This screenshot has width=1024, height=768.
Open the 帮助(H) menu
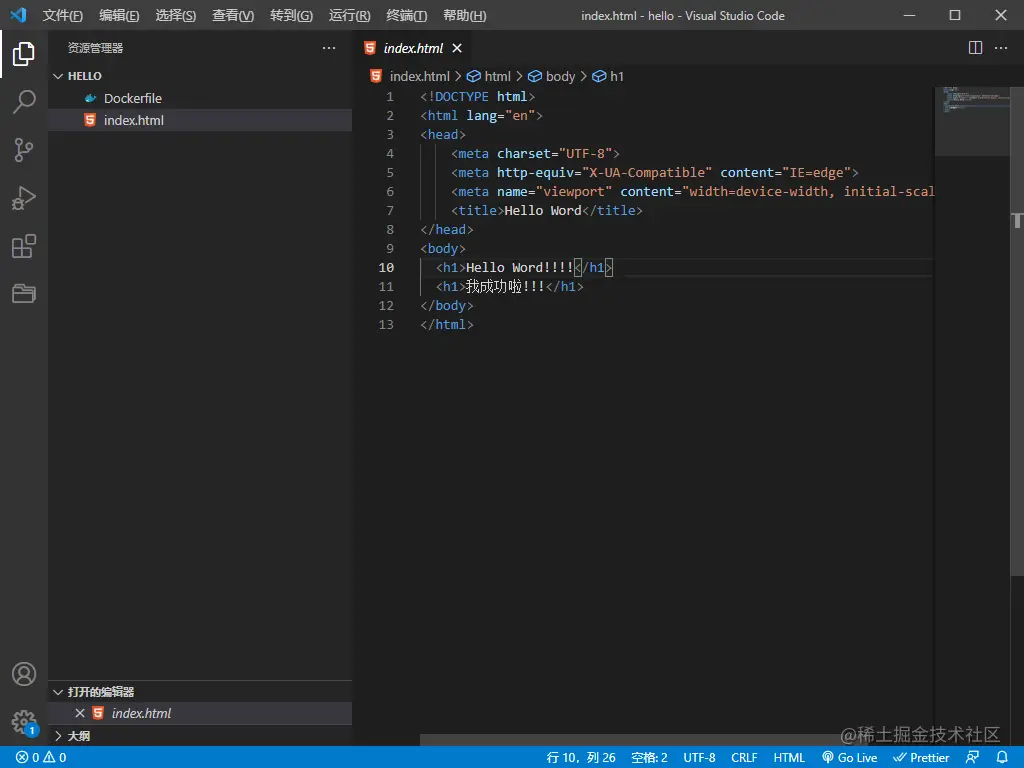pos(464,16)
